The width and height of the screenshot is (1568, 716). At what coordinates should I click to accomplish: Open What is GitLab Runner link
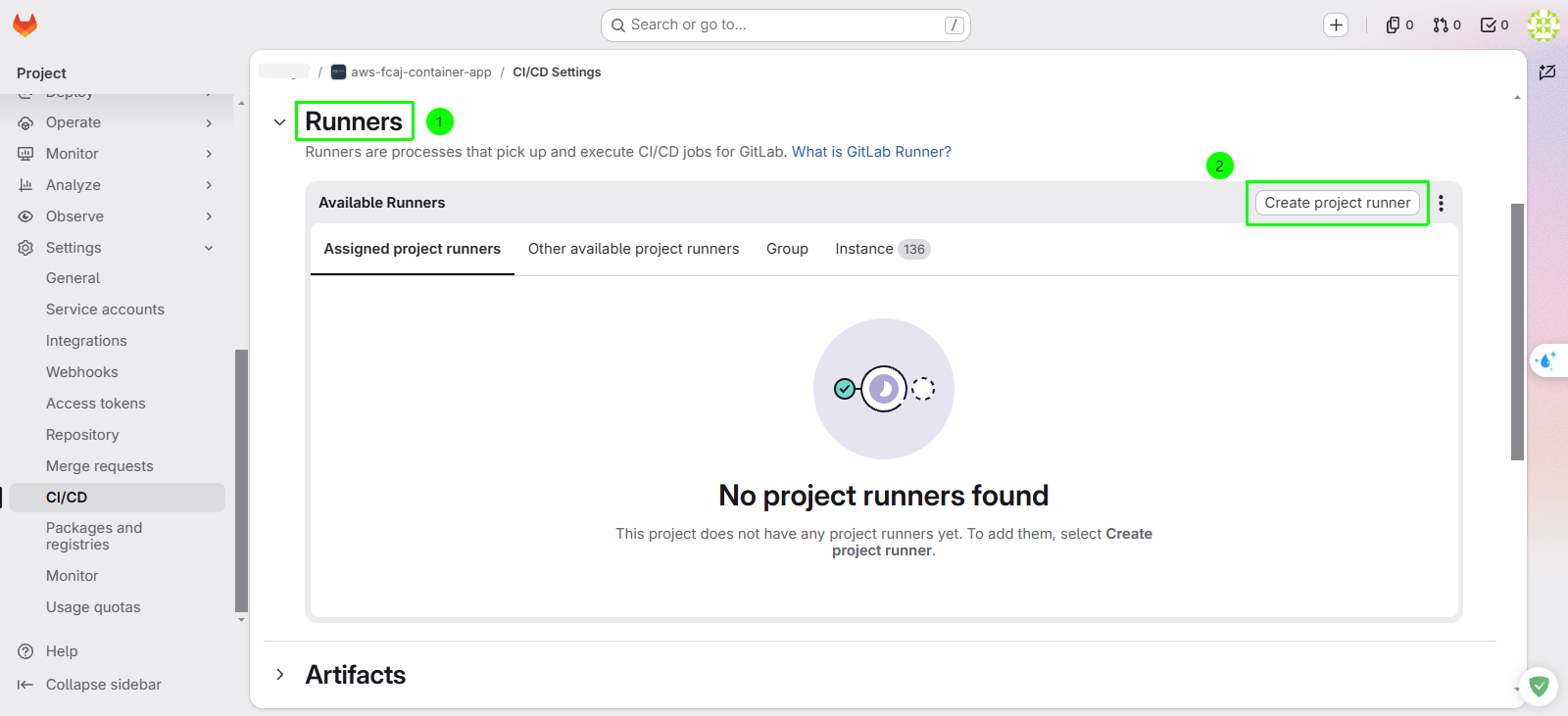click(871, 152)
